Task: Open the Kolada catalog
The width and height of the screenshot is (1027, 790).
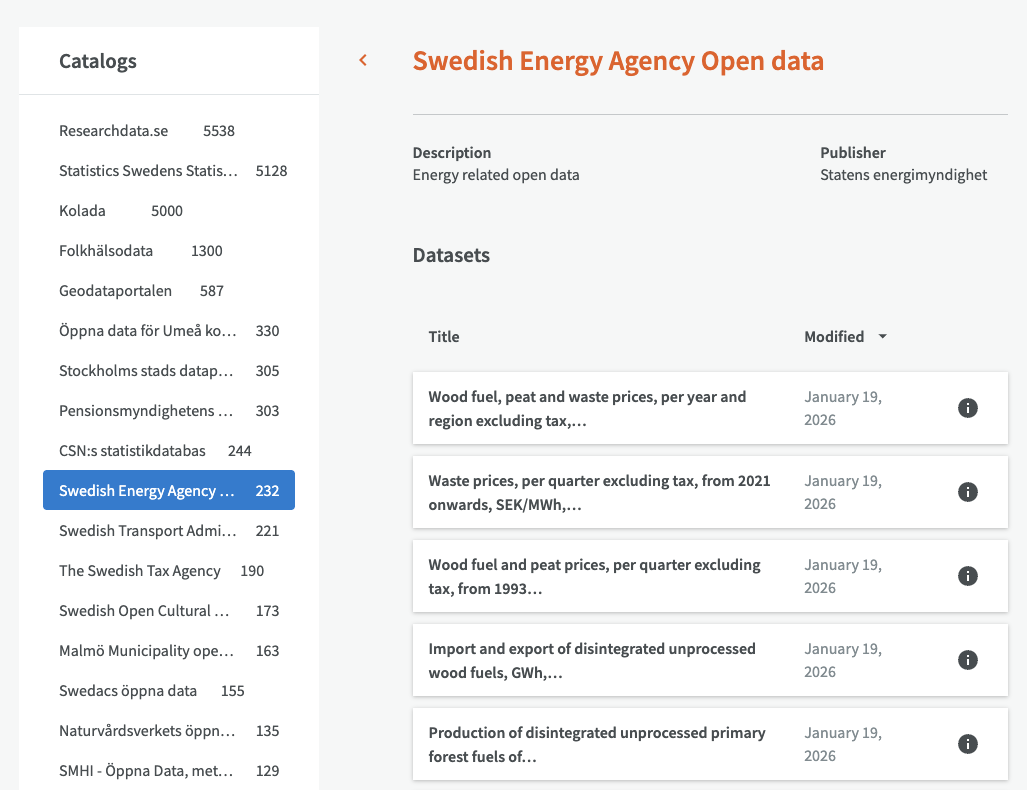Action: click(x=82, y=211)
